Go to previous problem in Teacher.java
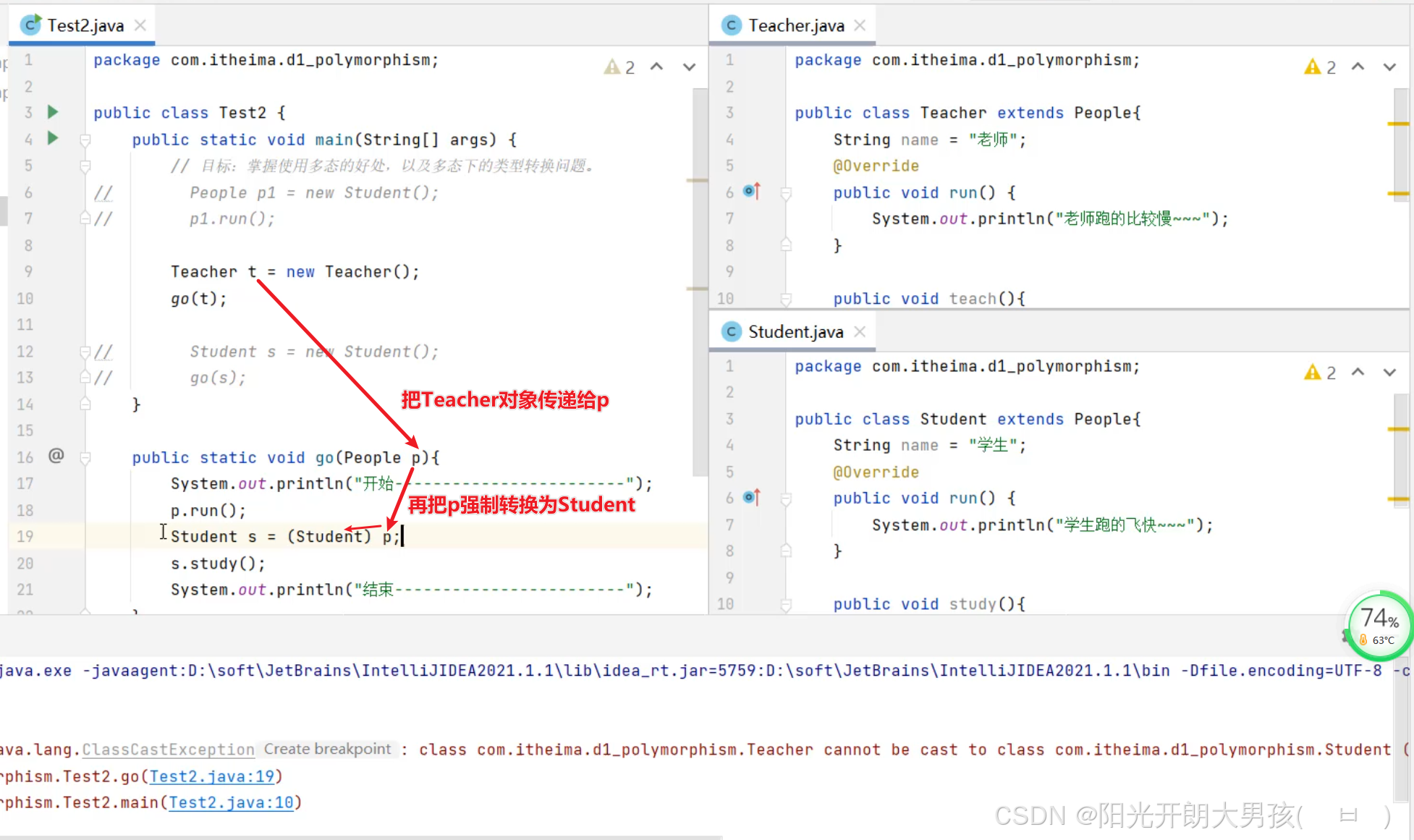 tap(1358, 67)
